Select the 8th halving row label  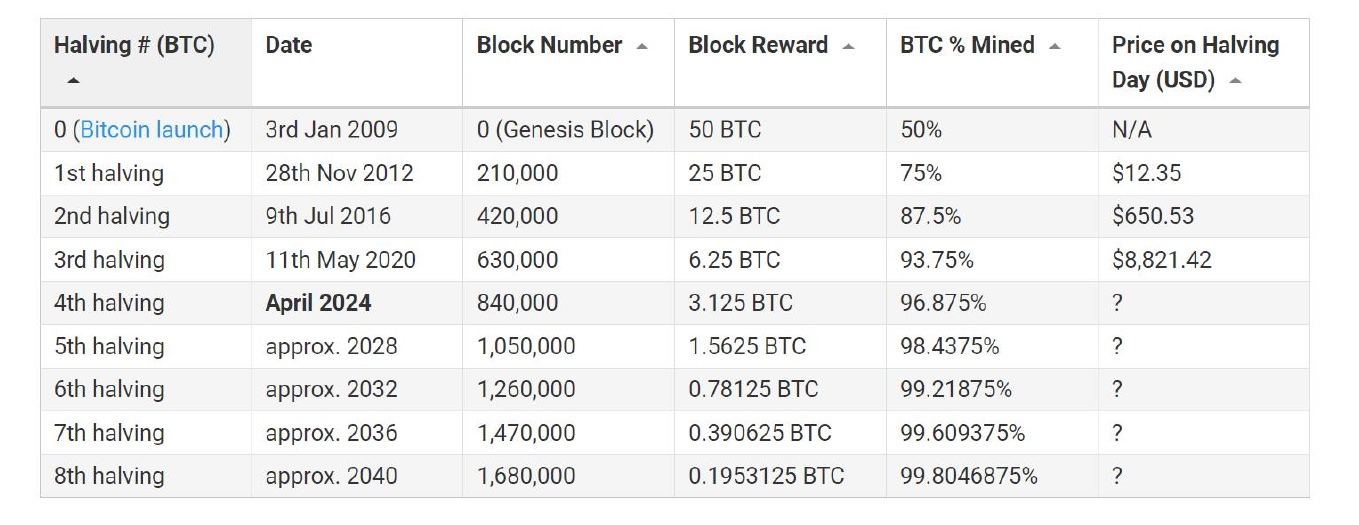pos(109,476)
